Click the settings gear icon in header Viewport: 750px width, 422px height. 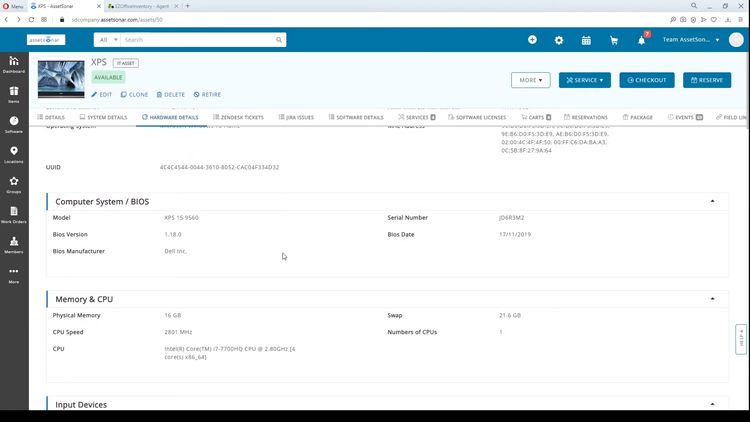(x=559, y=40)
